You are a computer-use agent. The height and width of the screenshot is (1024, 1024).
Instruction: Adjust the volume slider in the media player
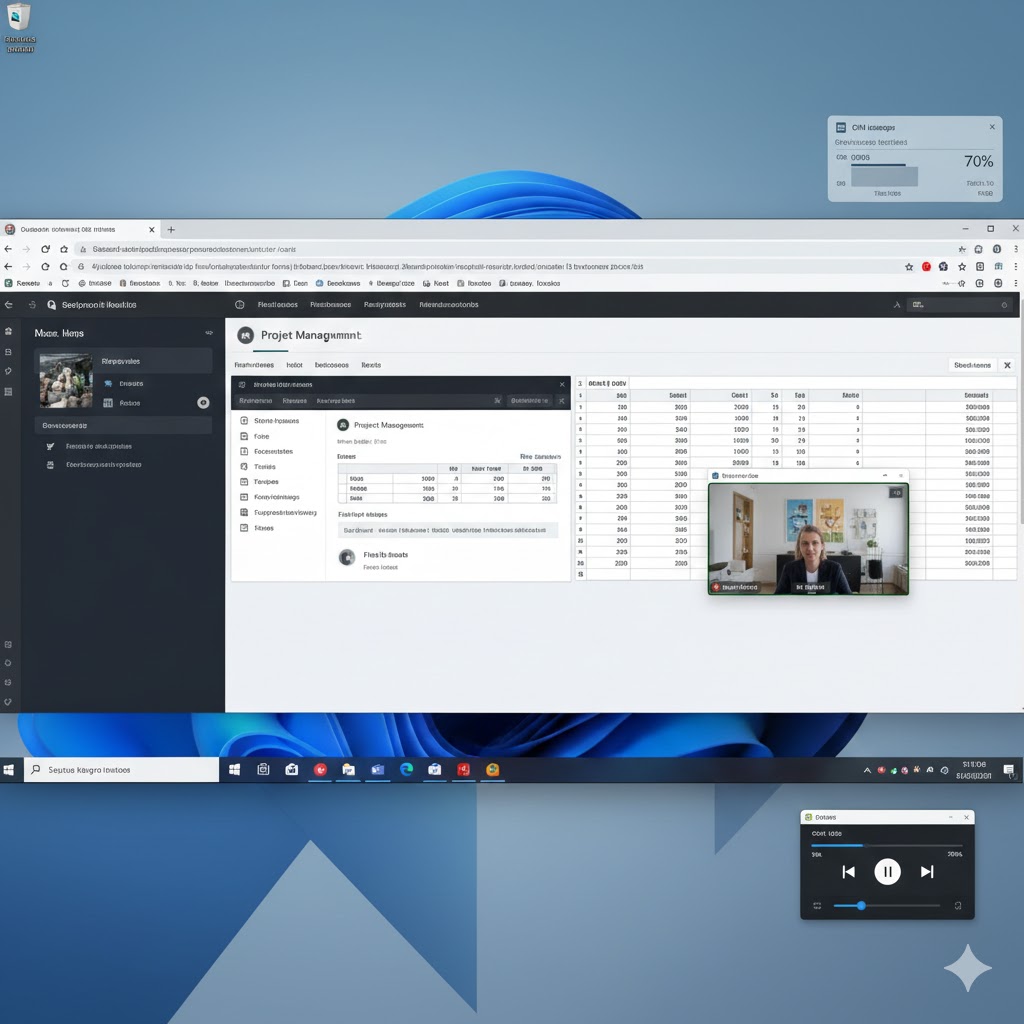tap(860, 905)
